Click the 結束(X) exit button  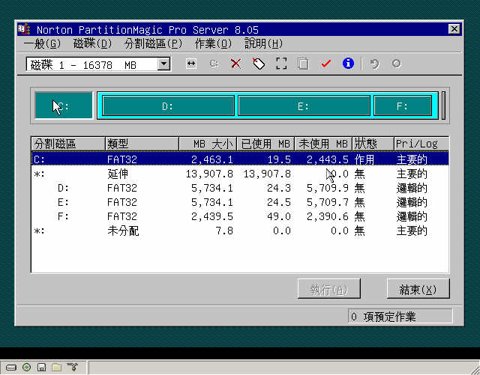[x=418, y=289]
